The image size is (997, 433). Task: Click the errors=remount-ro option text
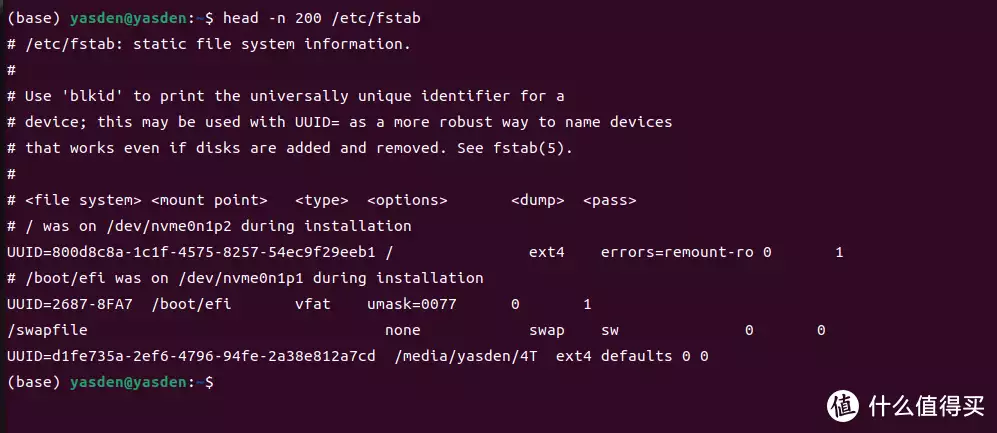(x=677, y=252)
